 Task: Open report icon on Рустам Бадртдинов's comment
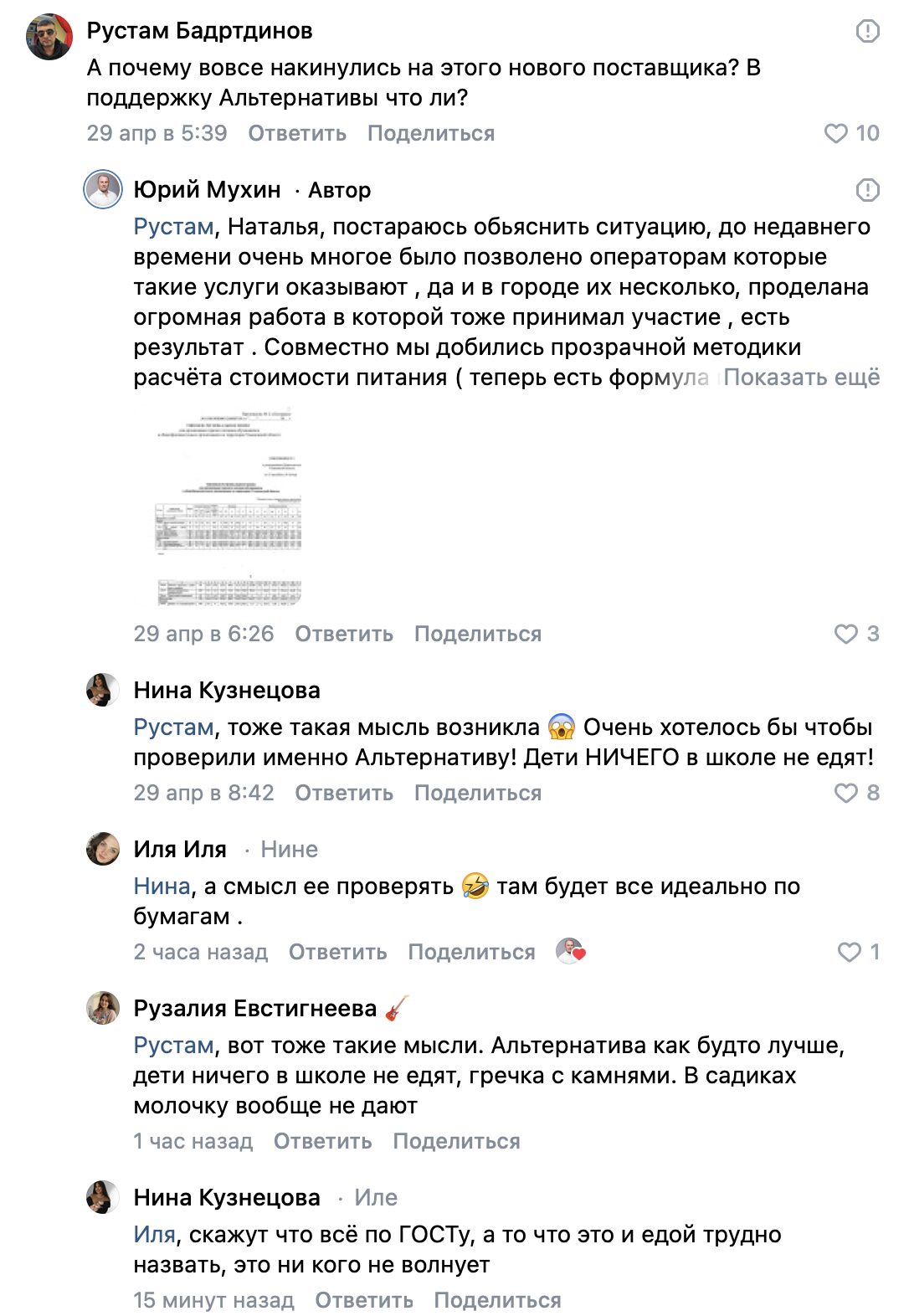pyautogui.click(x=867, y=32)
